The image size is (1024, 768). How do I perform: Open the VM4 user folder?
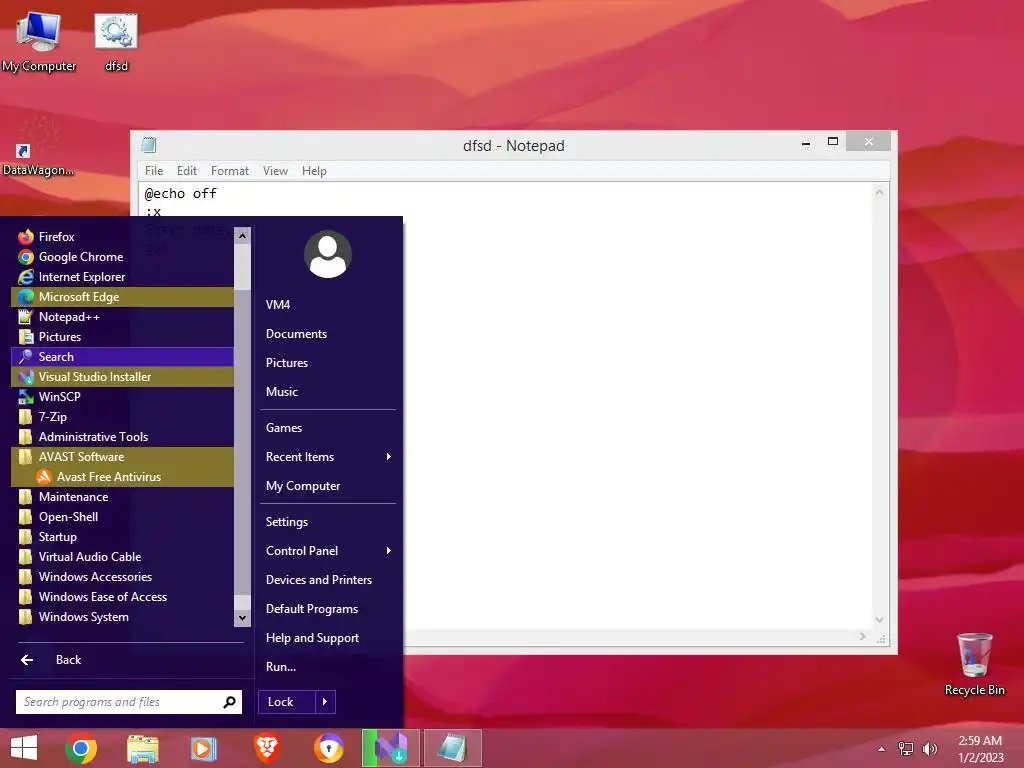[328, 305]
